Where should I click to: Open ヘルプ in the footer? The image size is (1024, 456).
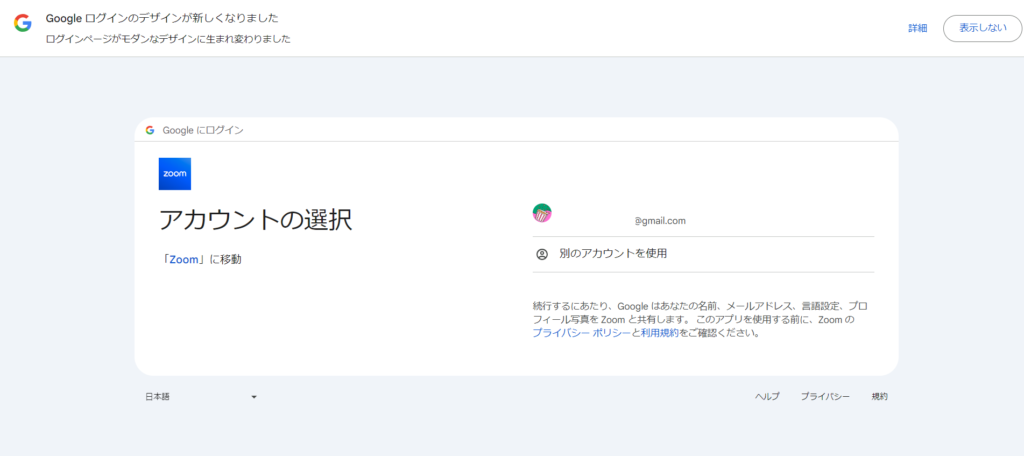click(767, 397)
